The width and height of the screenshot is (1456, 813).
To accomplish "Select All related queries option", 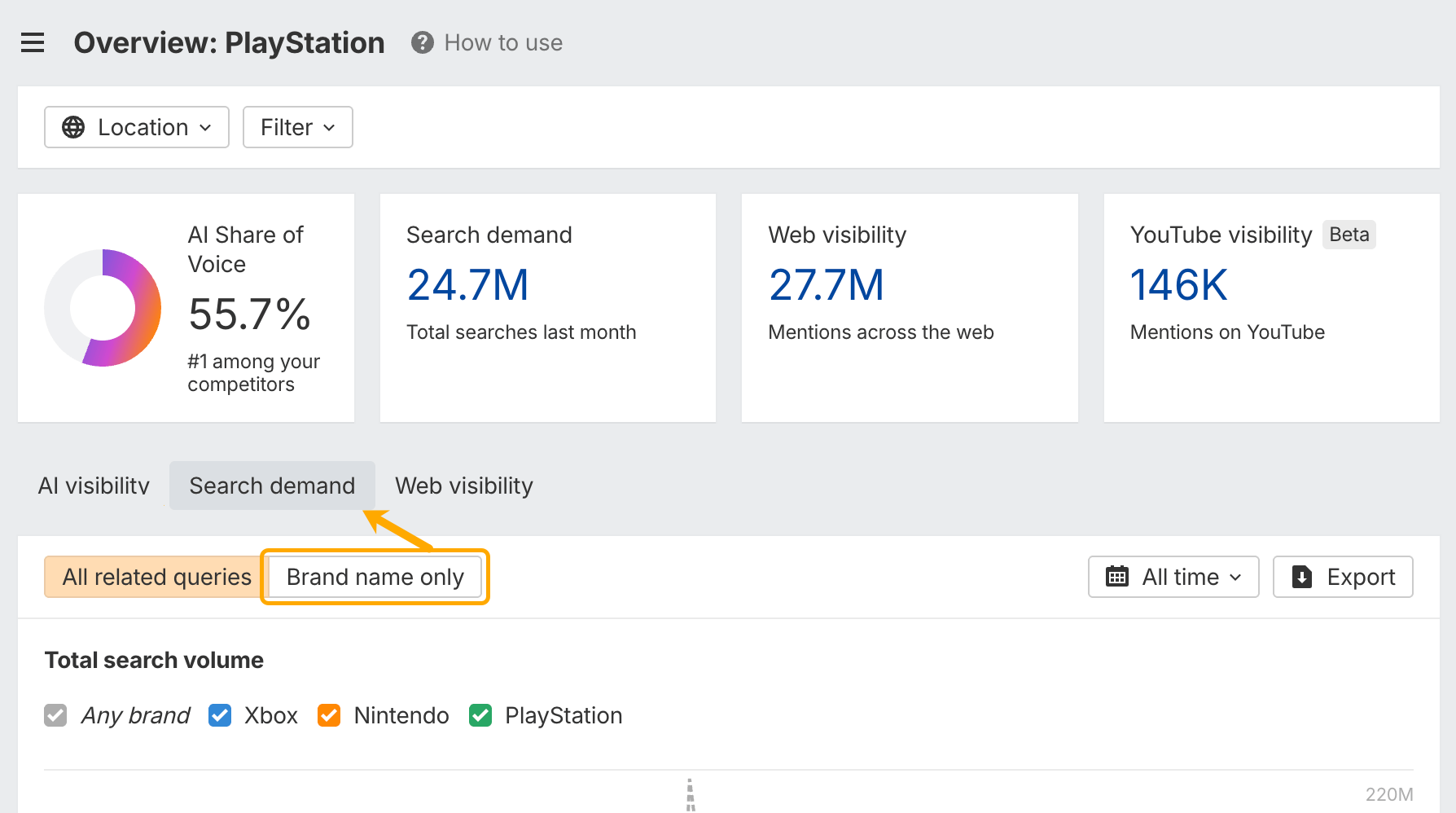I will pyautogui.click(x=156, y=577).
